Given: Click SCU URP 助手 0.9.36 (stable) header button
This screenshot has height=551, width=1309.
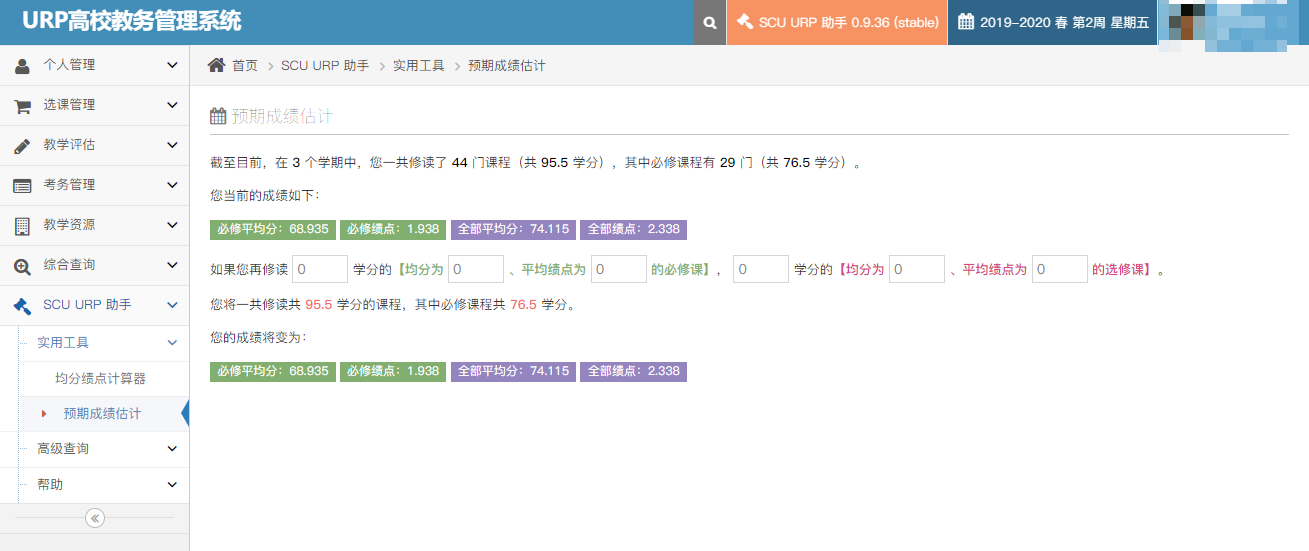Looking at the screenshot, I should point(837,22).
